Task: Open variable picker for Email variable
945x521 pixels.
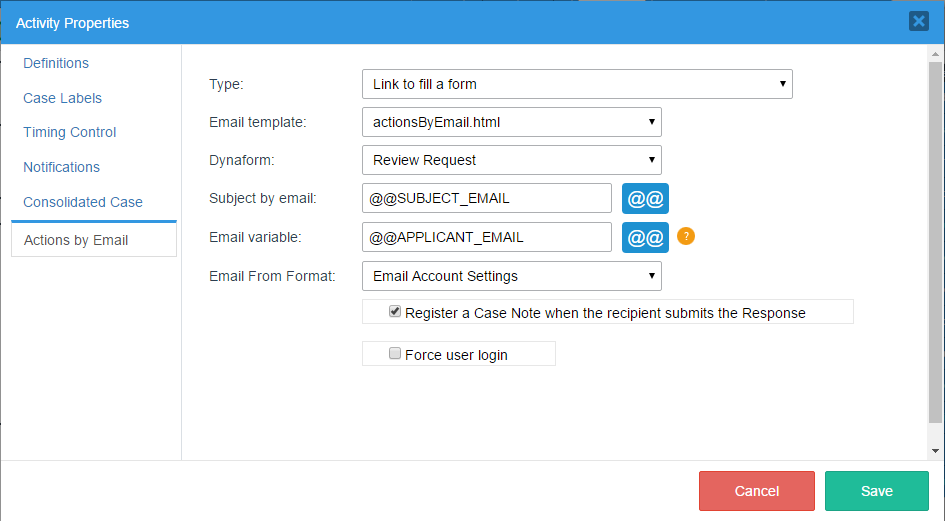Action: (x=645, y=237)
